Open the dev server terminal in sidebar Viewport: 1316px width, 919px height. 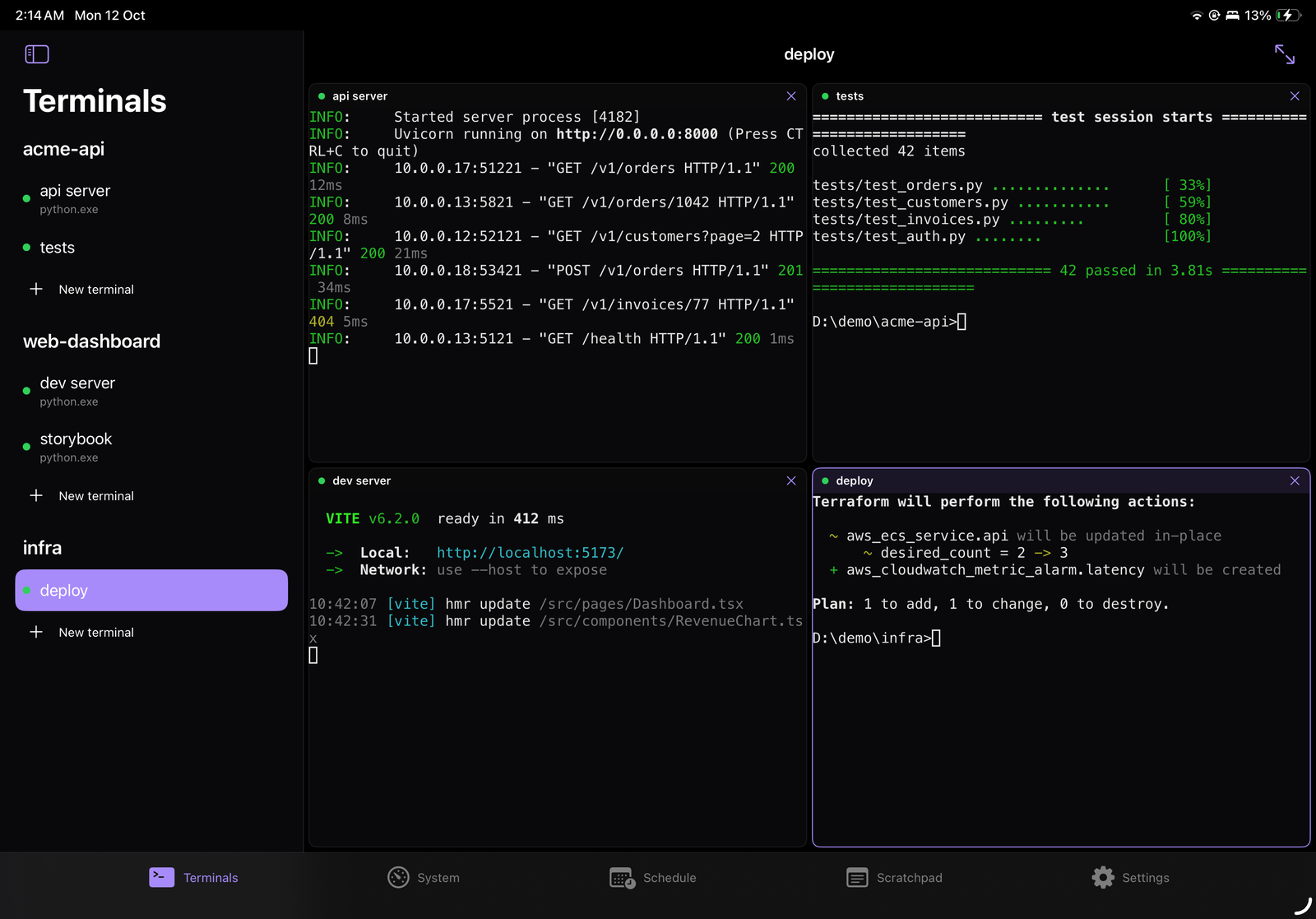[x=152, y=391]
